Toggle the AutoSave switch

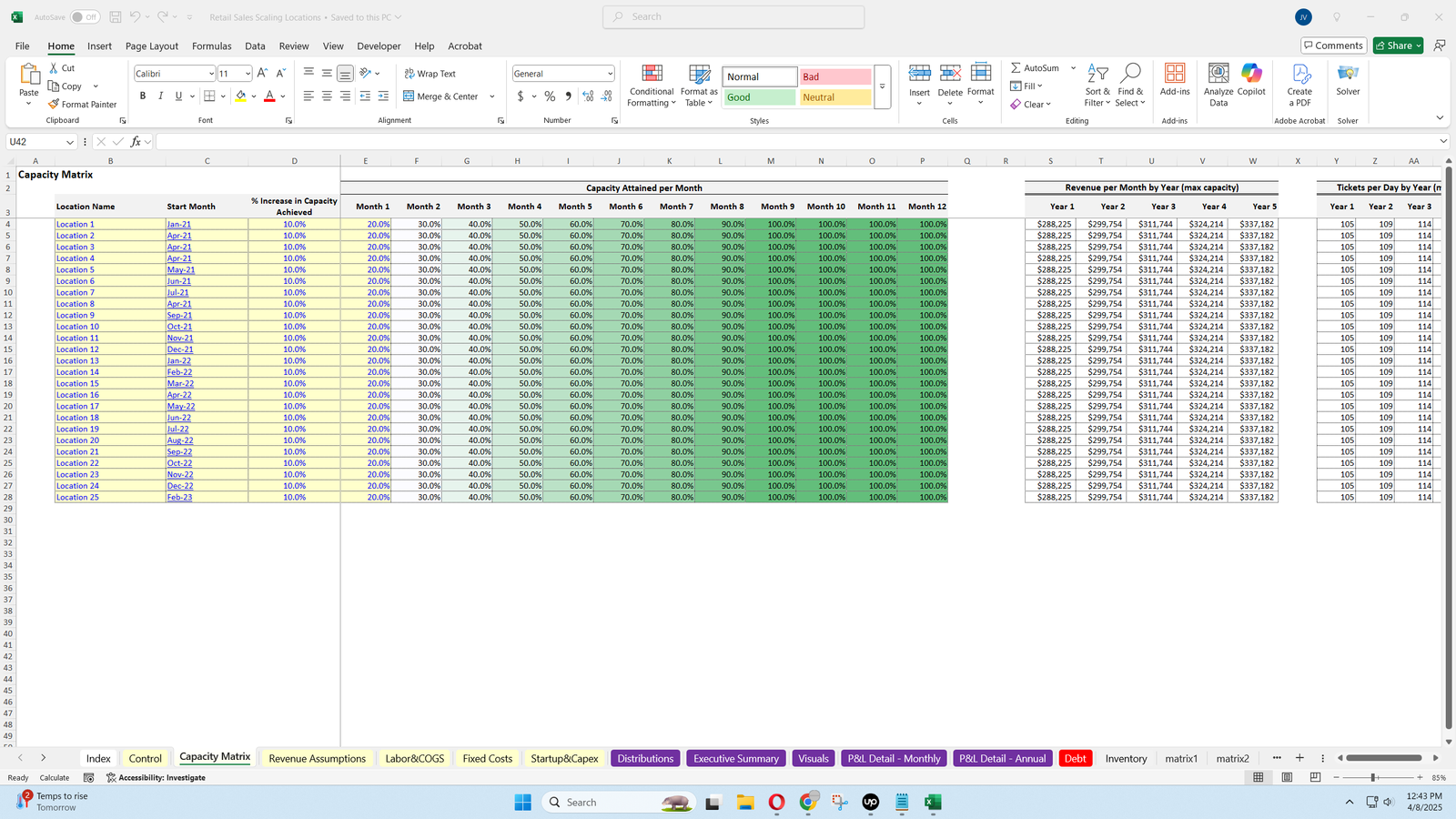point(85,17)
